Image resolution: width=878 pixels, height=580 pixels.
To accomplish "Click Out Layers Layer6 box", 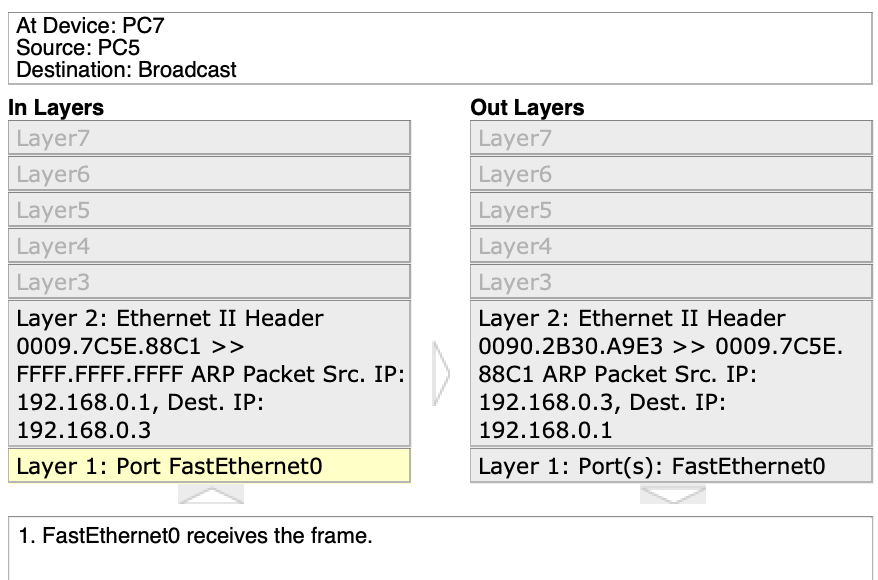I will 671,174.
